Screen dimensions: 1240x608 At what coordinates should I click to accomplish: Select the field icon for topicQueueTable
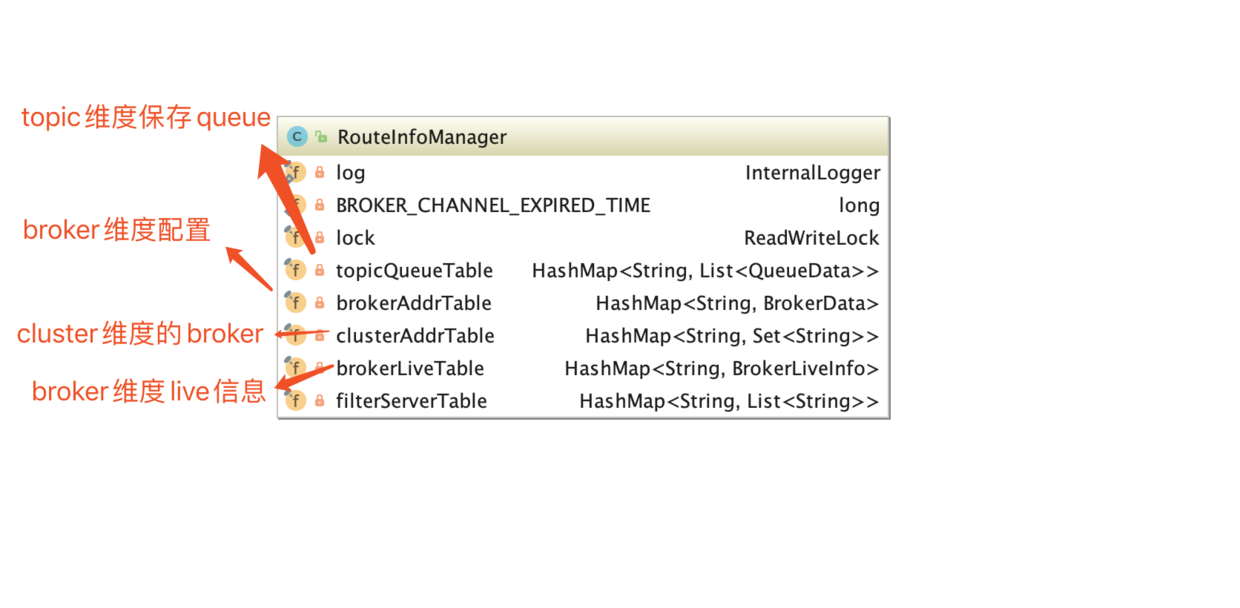(x=296, y=270)
